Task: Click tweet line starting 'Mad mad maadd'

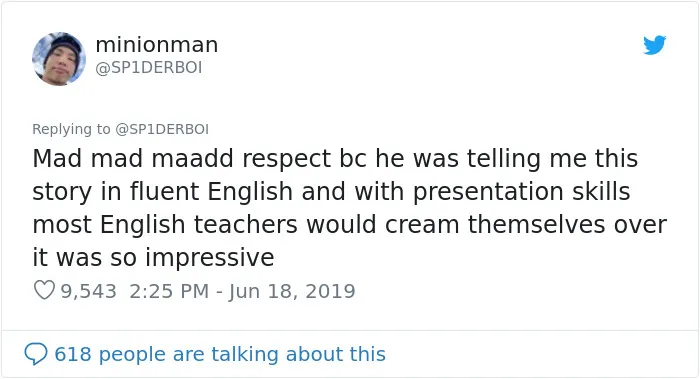Action: pos(335,159)
